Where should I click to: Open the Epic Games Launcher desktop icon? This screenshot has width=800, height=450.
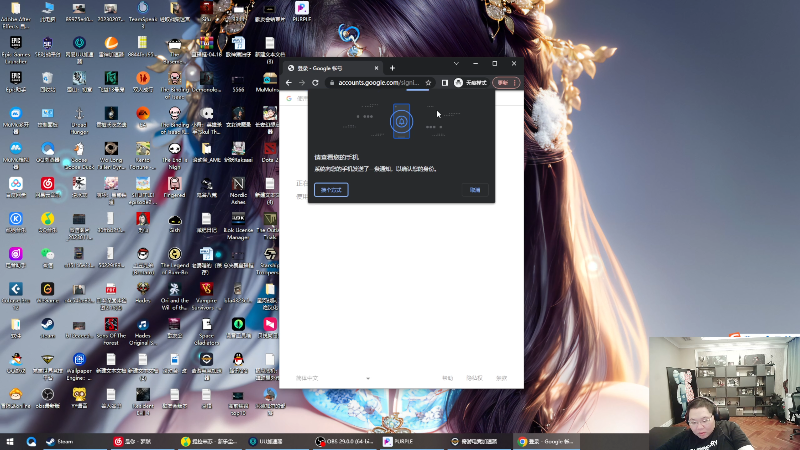coord(16,50)
